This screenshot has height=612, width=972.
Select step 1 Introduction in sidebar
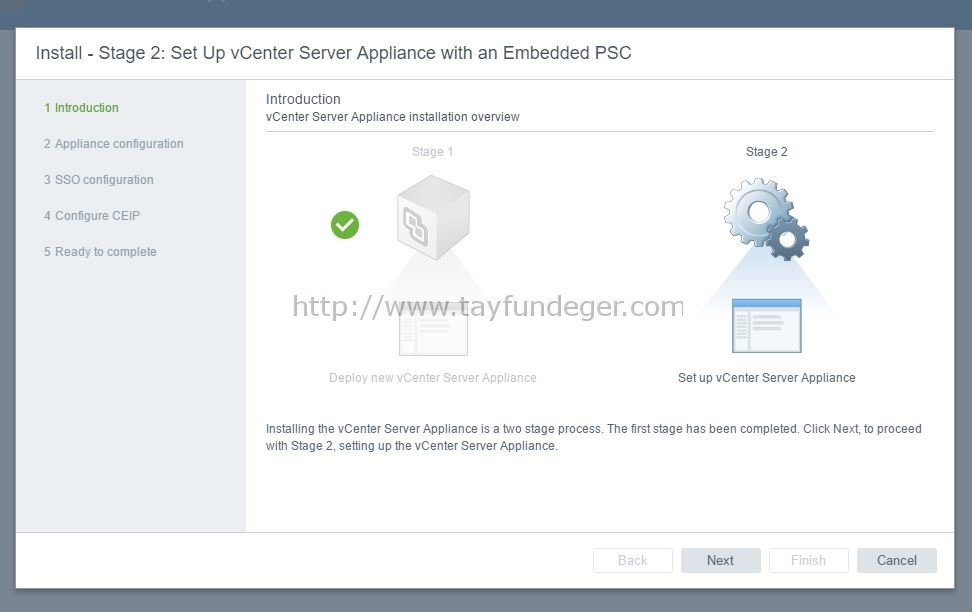[x=81, y=108]
